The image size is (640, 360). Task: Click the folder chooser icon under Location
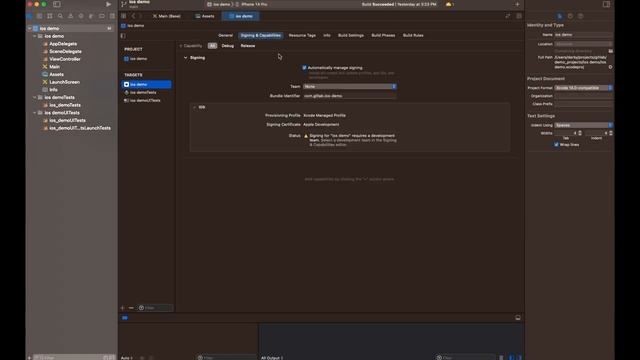611,51
